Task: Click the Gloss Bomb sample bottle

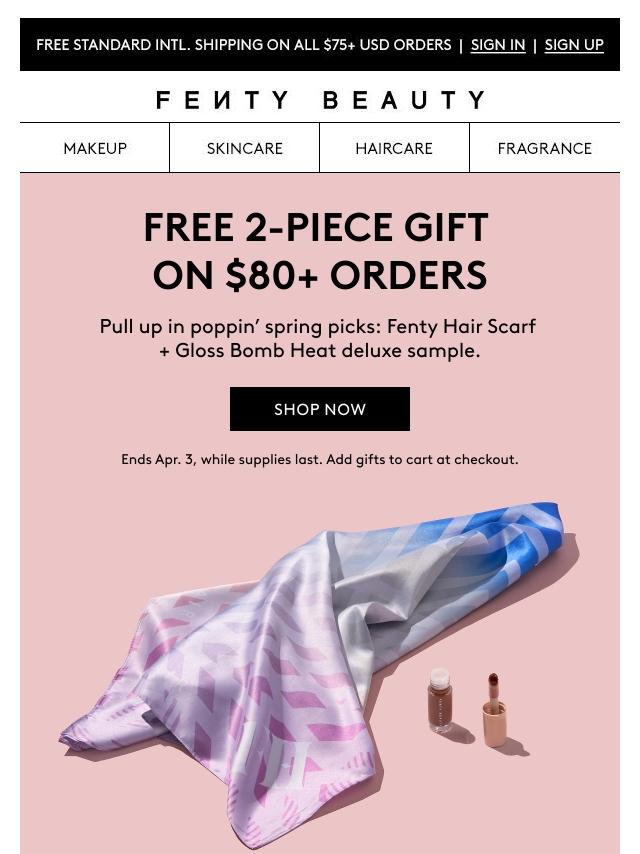Action: [440, 701]
